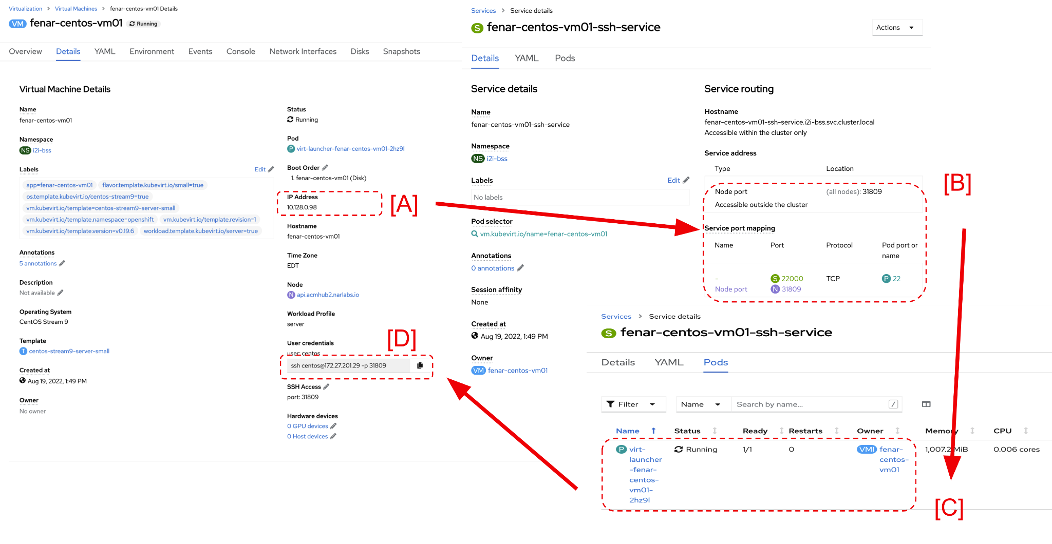Click Services breadcrumb in the top service panel

click(484, 11)
